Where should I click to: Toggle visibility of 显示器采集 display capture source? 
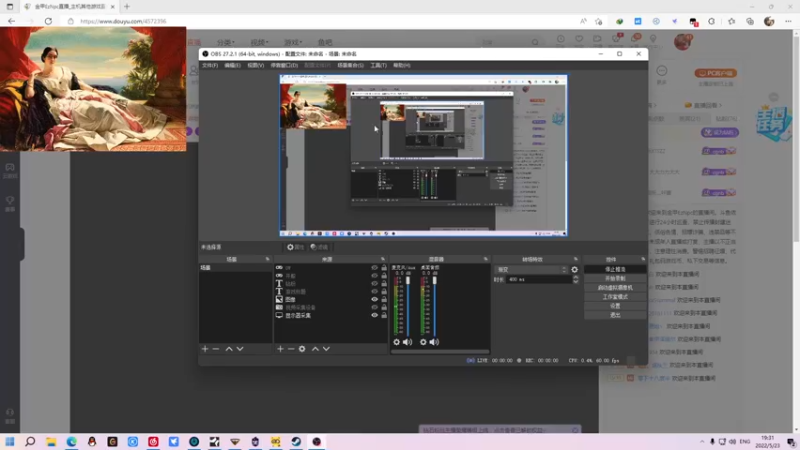point(374,315)
